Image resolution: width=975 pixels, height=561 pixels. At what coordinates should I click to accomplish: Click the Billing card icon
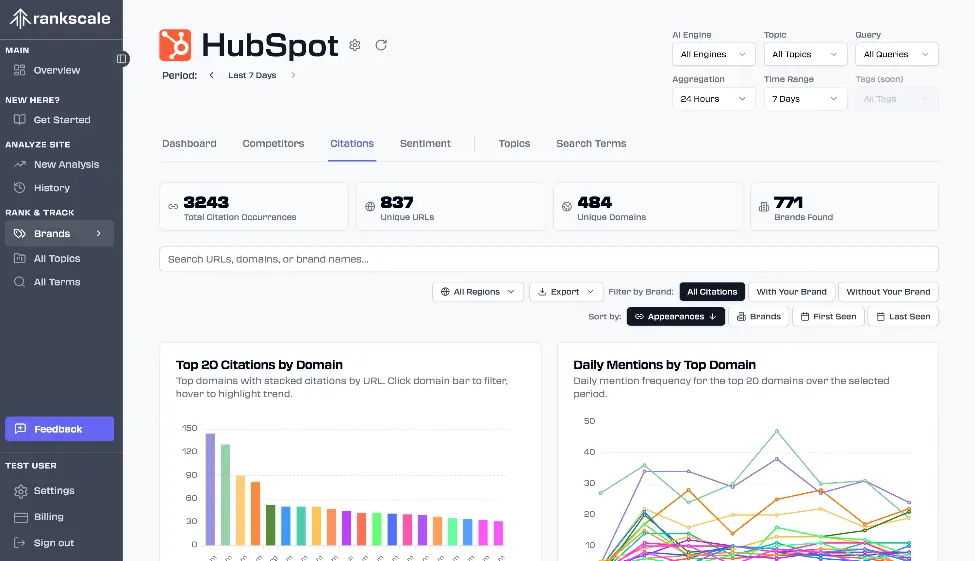point(21,517)
